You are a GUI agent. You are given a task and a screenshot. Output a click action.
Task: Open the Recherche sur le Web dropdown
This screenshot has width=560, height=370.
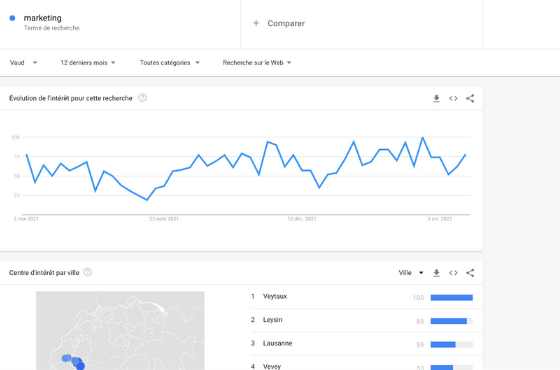(257, 62)
